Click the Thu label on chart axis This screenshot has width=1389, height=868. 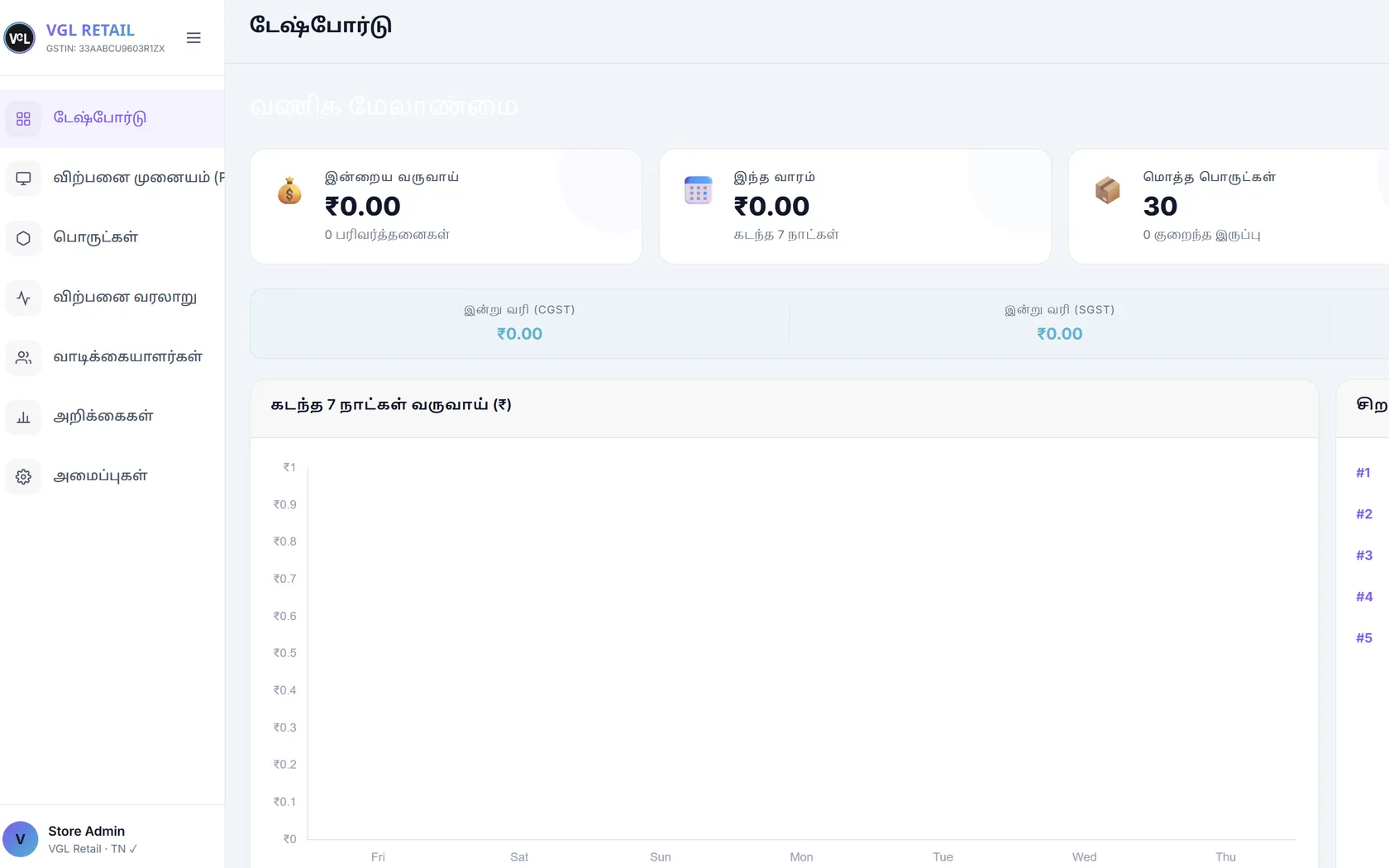tap(1225, 857)
